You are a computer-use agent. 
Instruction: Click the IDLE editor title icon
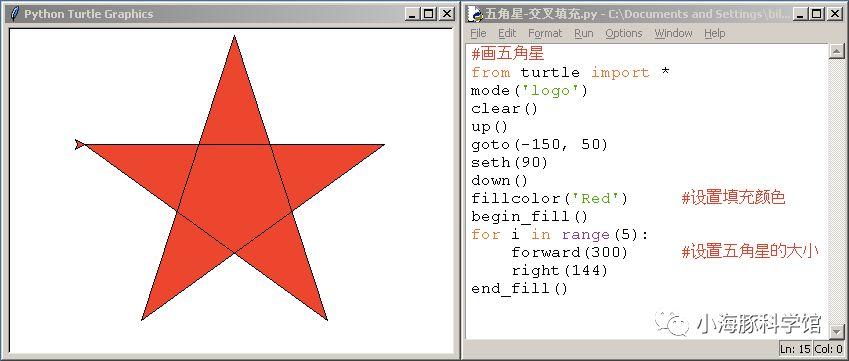(476, 14)
